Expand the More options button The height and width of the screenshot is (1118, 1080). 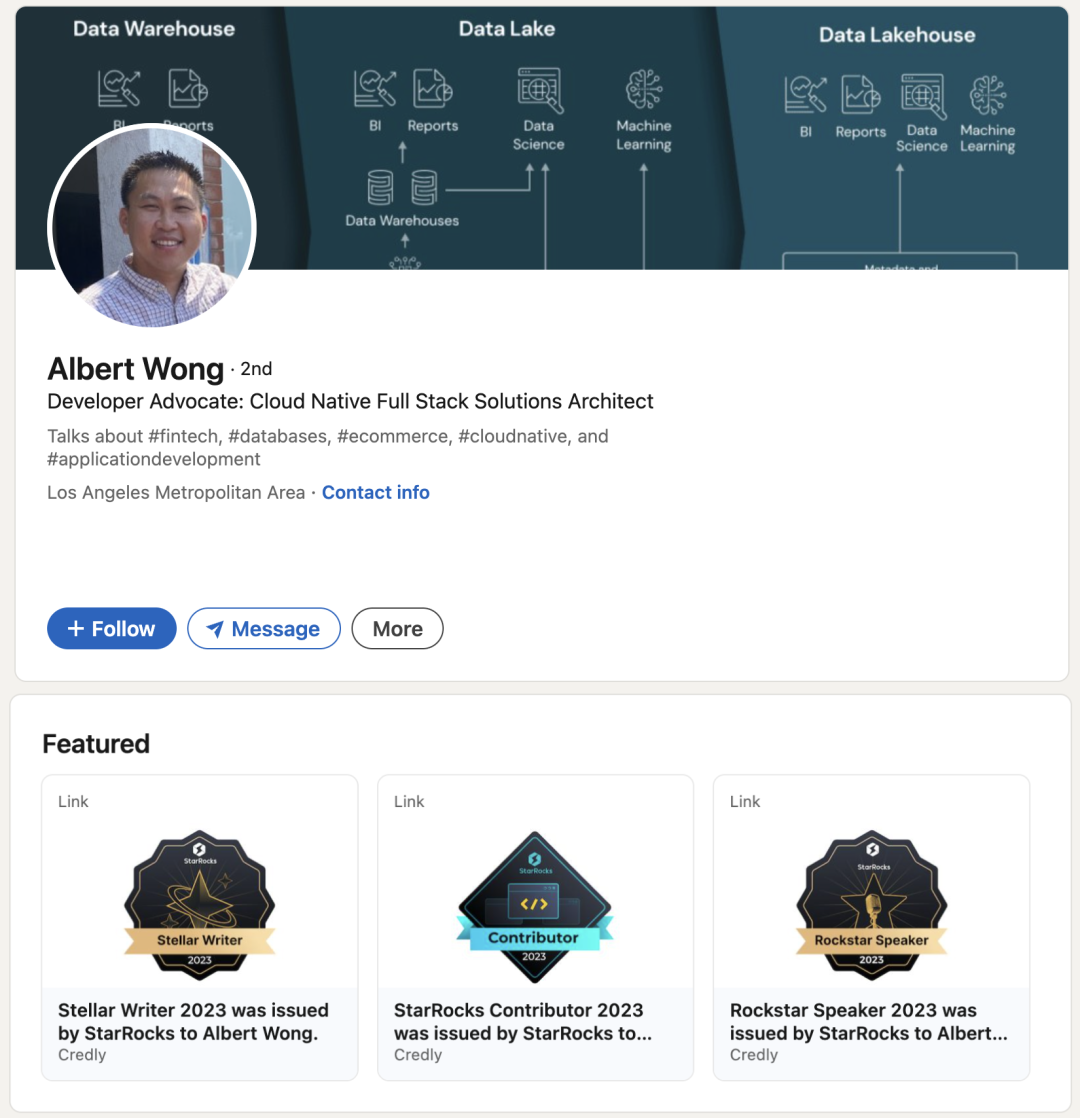point(397,628)
